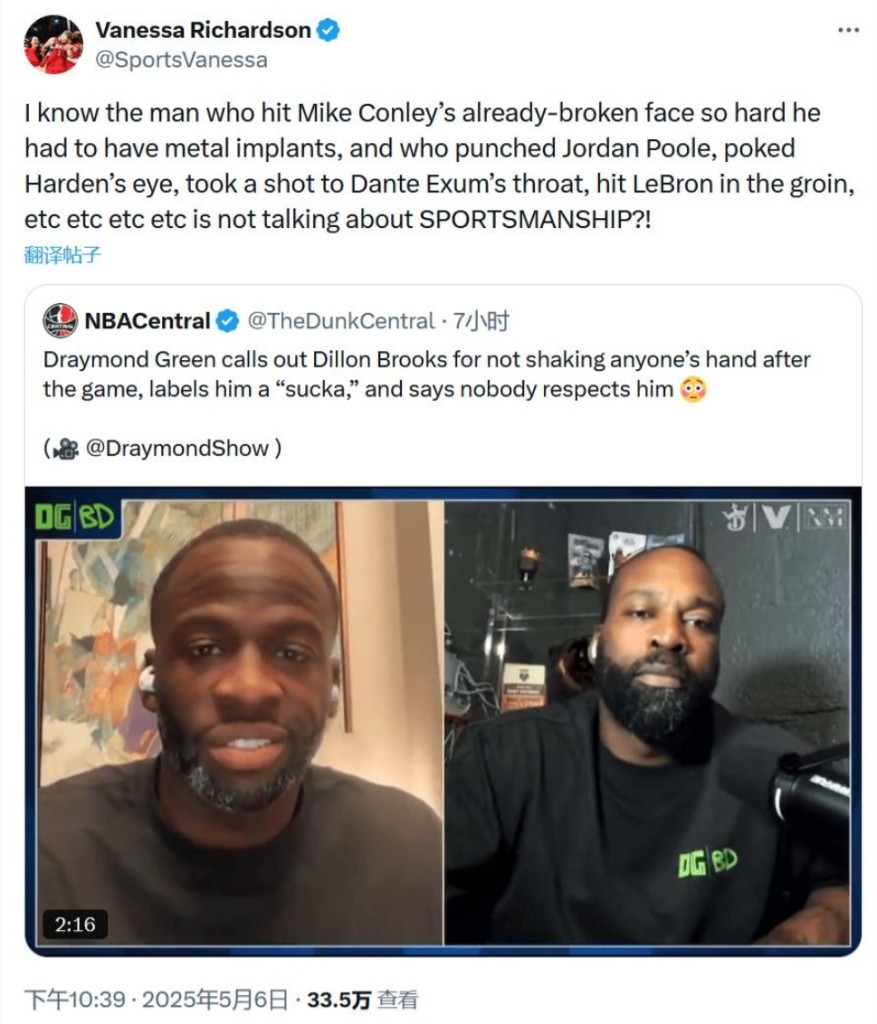
Task: Open the @TheDunkCentral handle
Action: (x=341, y=321)
